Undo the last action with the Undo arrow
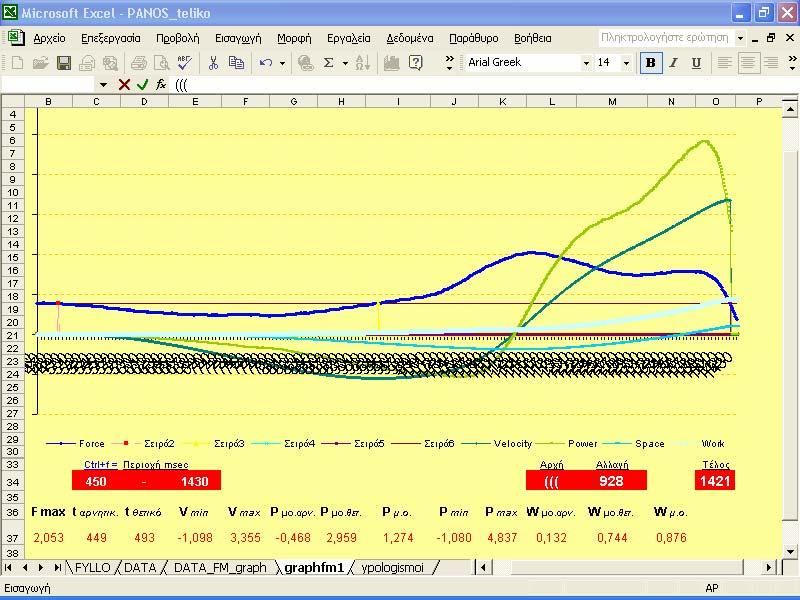Viewport: 800px width, 600px height. (266, 63)
